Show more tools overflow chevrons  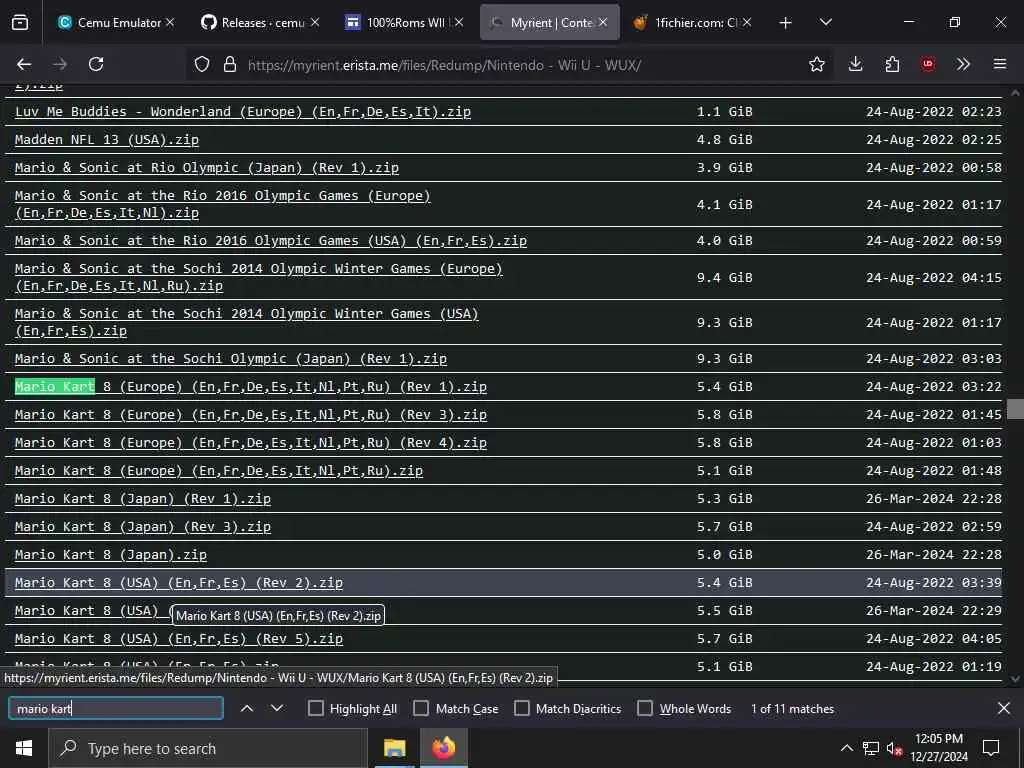[x=963, y=64]
